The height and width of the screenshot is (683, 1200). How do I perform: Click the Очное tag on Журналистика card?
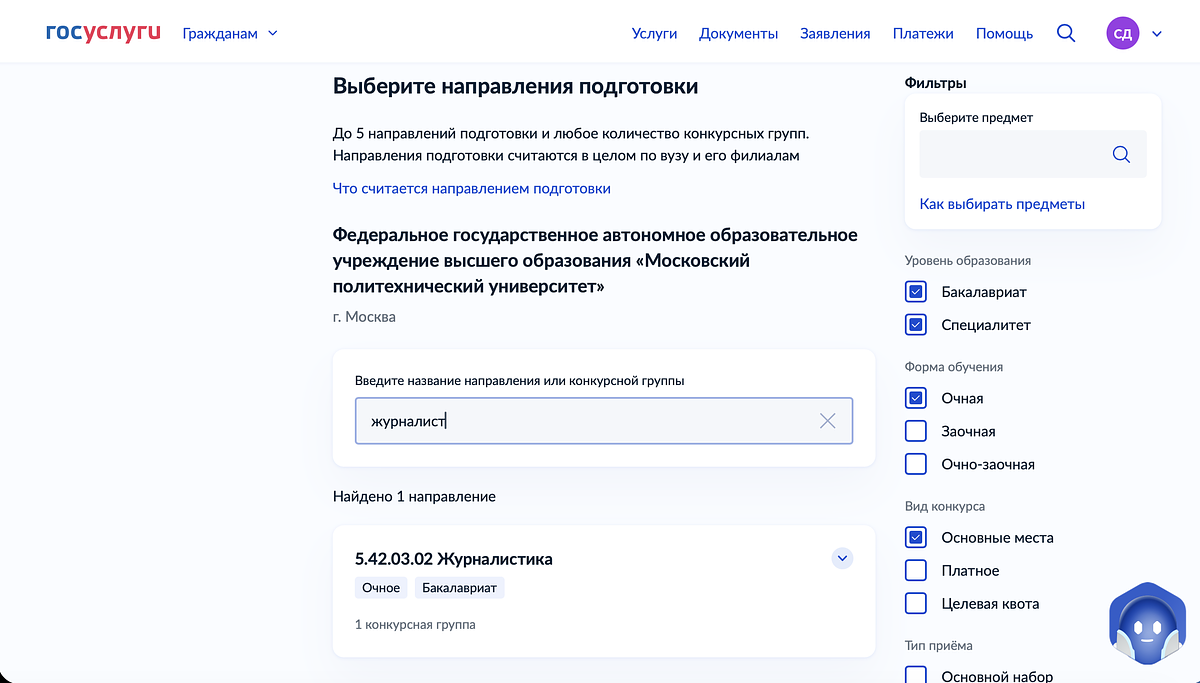coord(381,588)
